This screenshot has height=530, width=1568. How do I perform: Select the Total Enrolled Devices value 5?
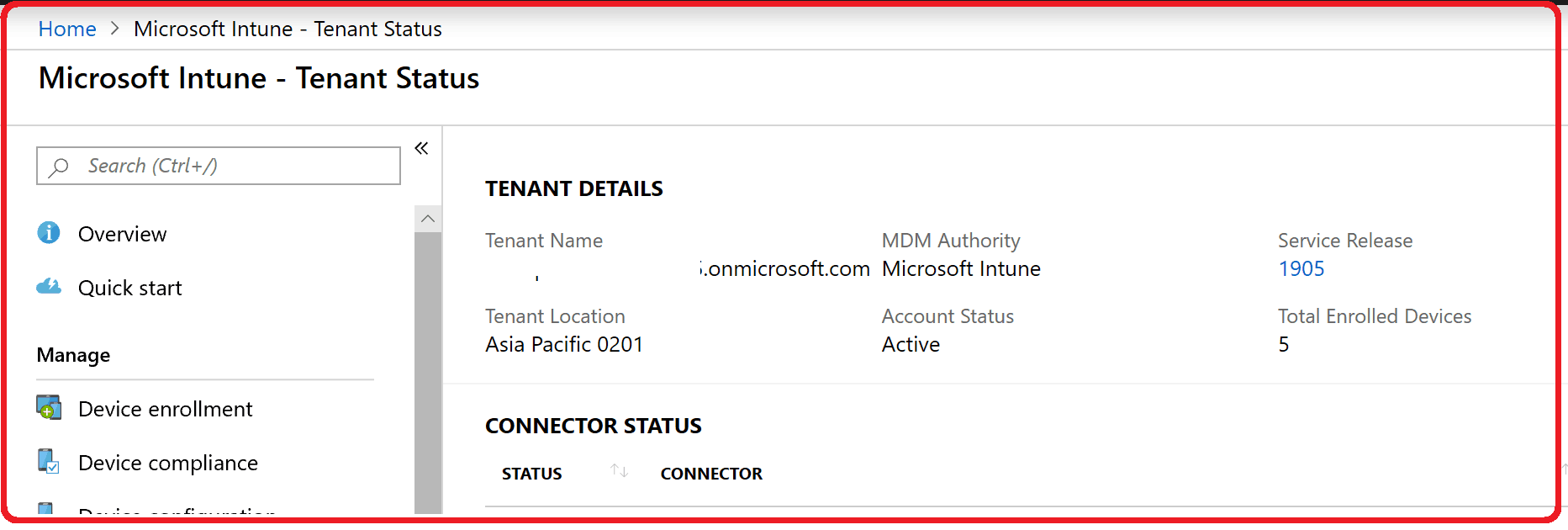coord(1283,344)
